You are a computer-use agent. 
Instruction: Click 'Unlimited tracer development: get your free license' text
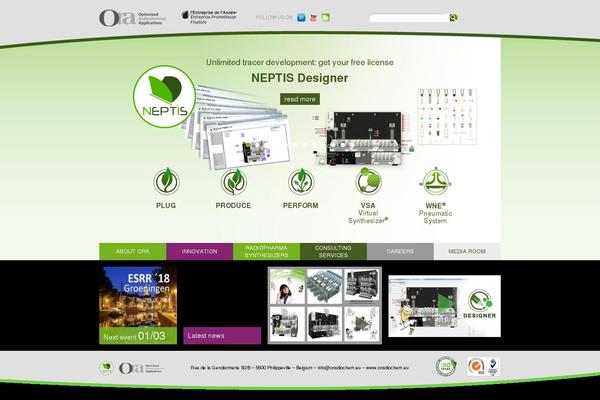tap(300, 62)
